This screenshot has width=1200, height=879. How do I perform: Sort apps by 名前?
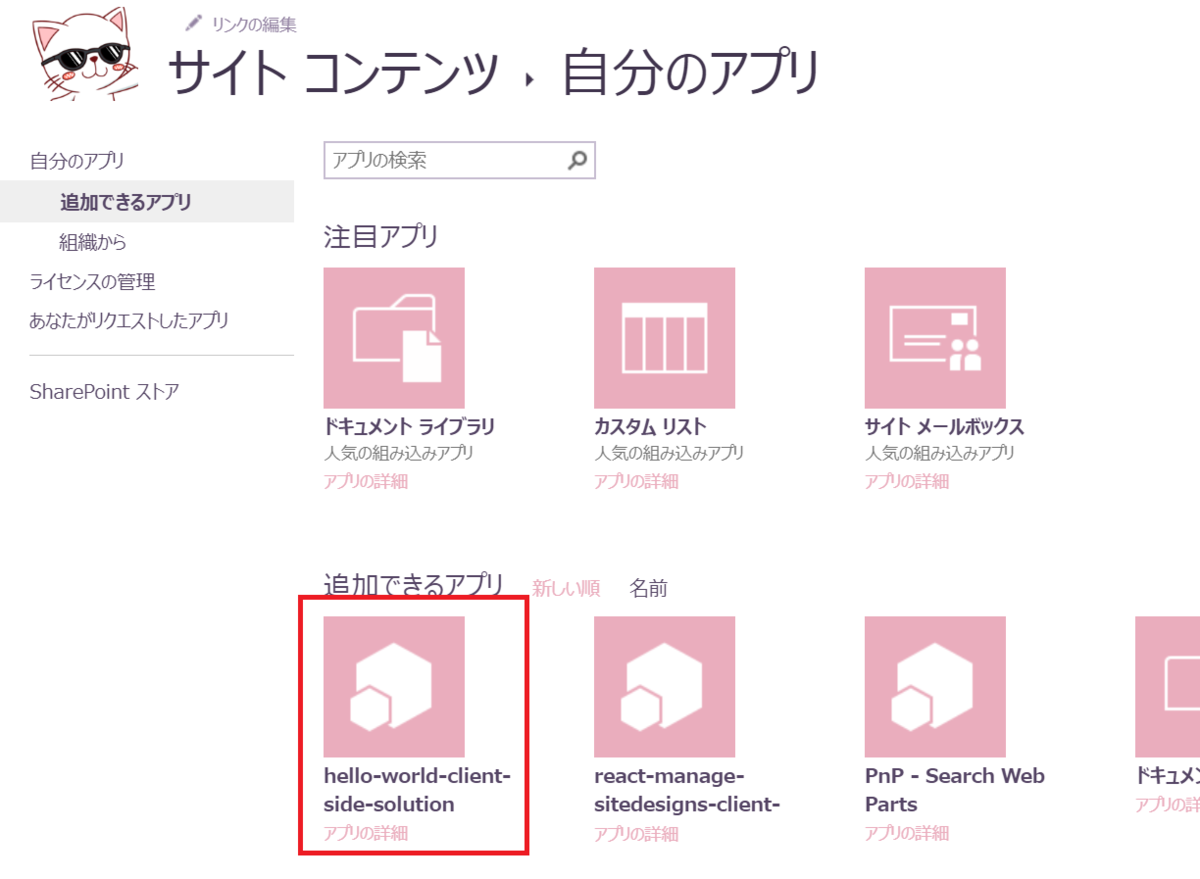648,588
